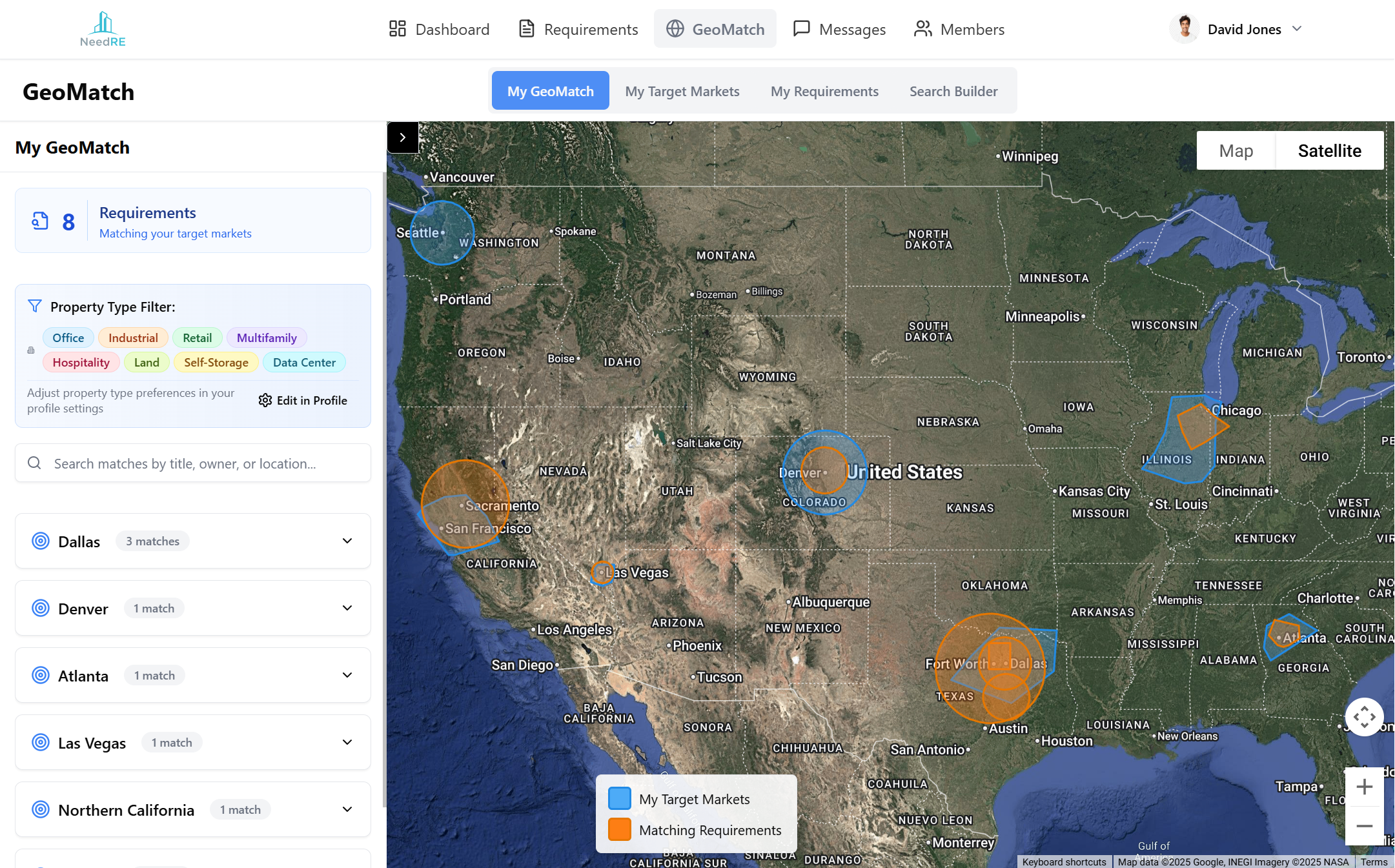Click the Northern California target icon
The height and width of the screenshot is (868, 1395).
click(x=41, y=809)
